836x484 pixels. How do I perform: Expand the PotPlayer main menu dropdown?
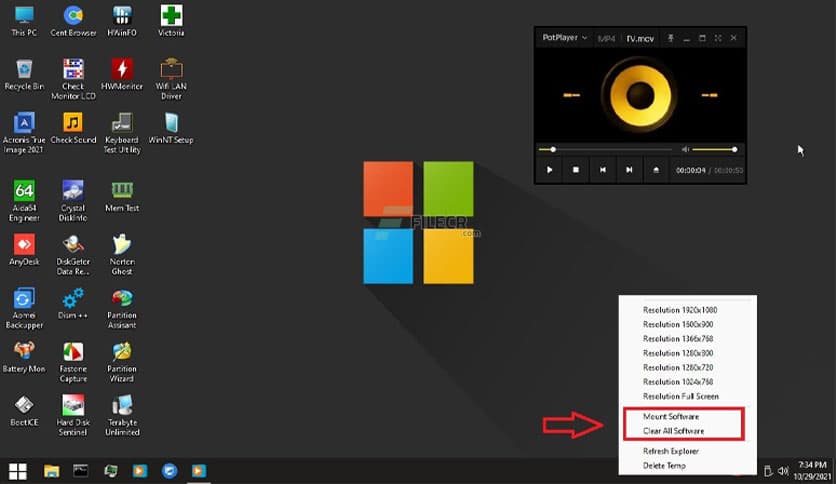coord(564,38)
